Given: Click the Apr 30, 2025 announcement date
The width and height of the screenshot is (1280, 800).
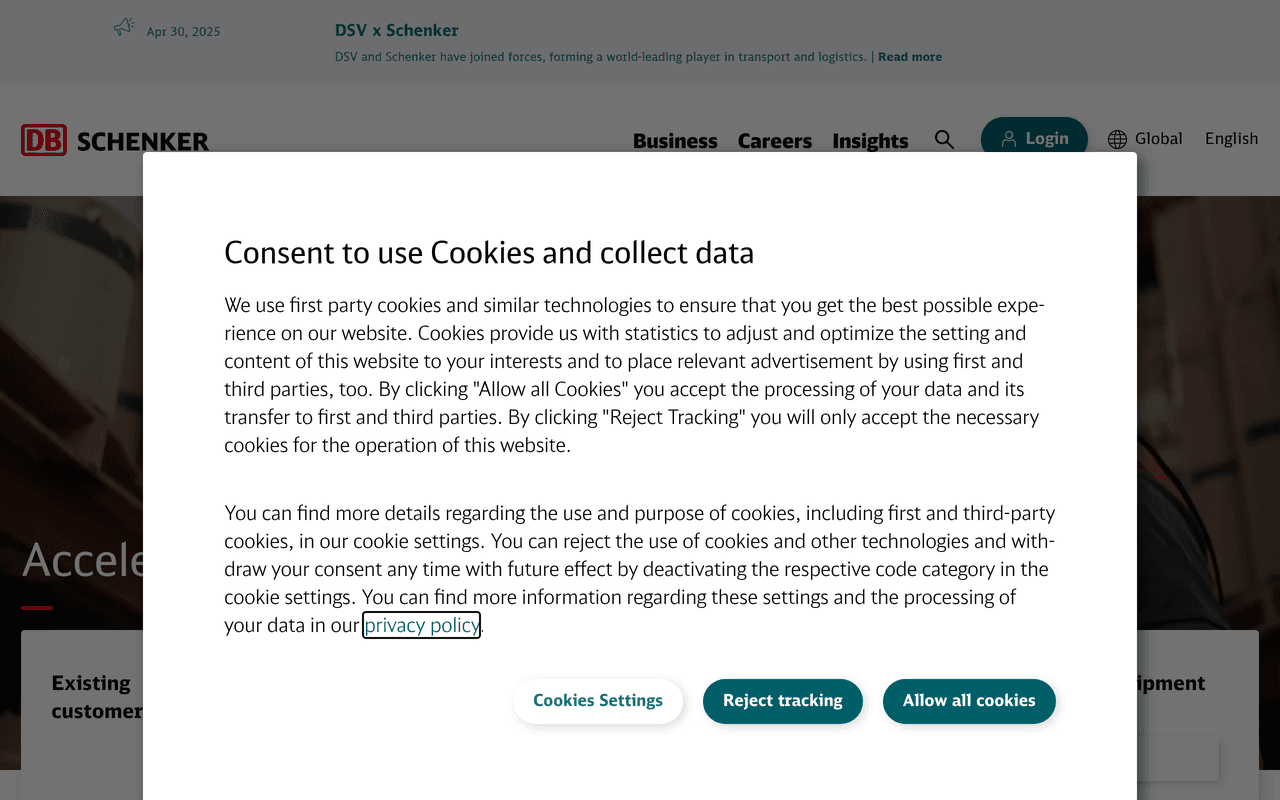Looking at the screenshot, I should coord(183,32).
